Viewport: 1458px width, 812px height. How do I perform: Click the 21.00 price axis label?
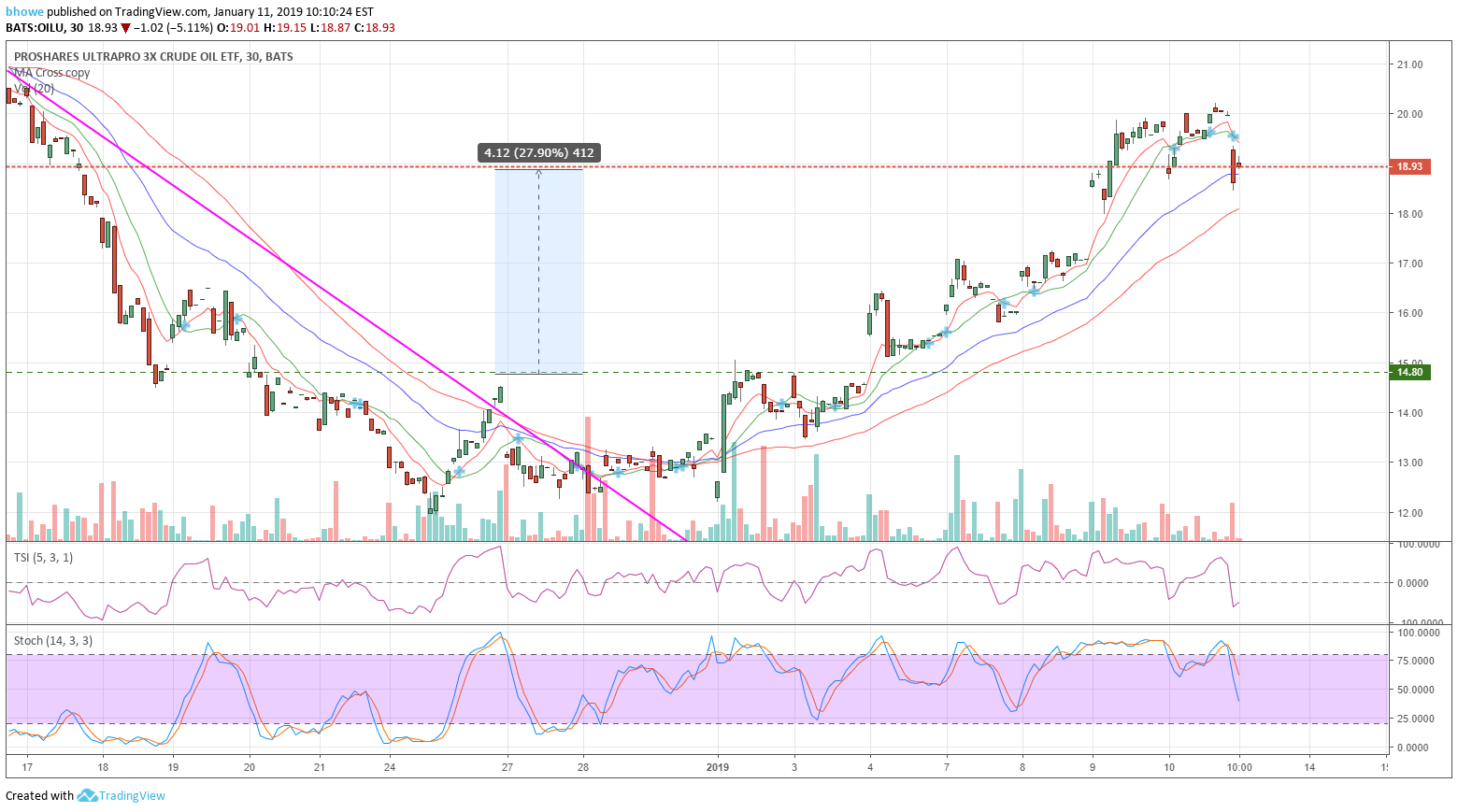[1409, 64]
